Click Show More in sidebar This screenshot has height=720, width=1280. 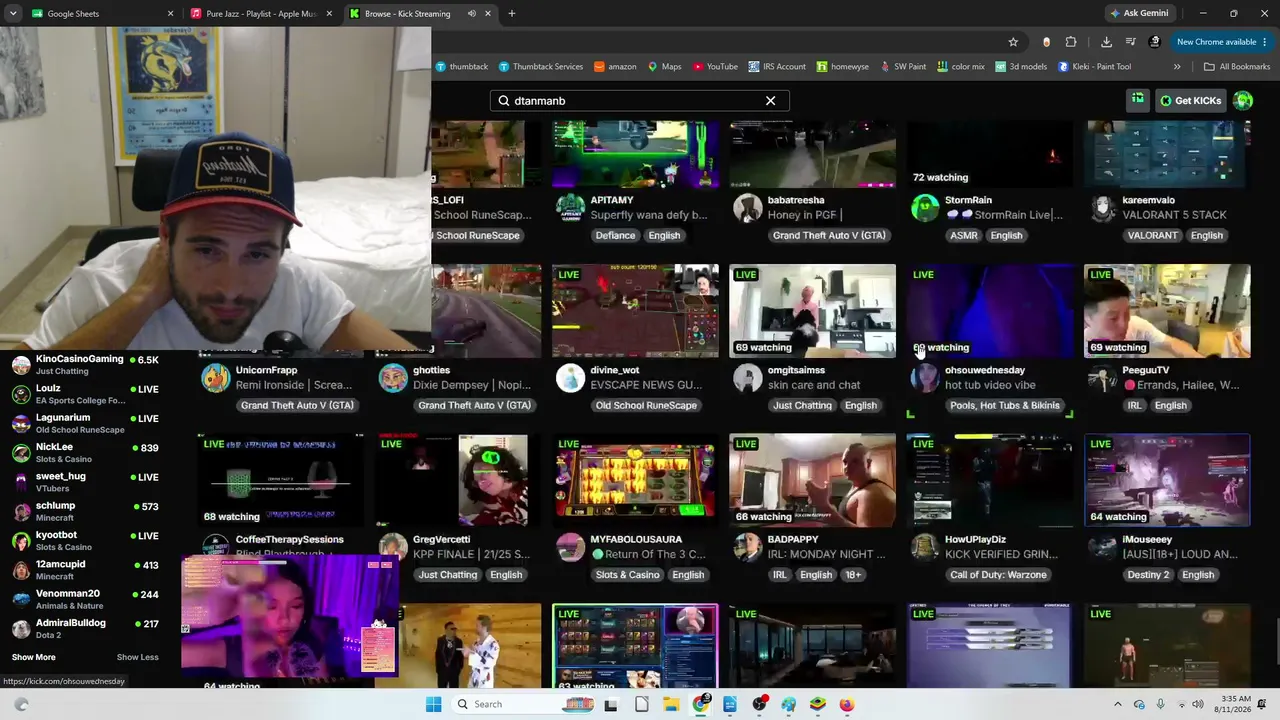coord(34,657)
